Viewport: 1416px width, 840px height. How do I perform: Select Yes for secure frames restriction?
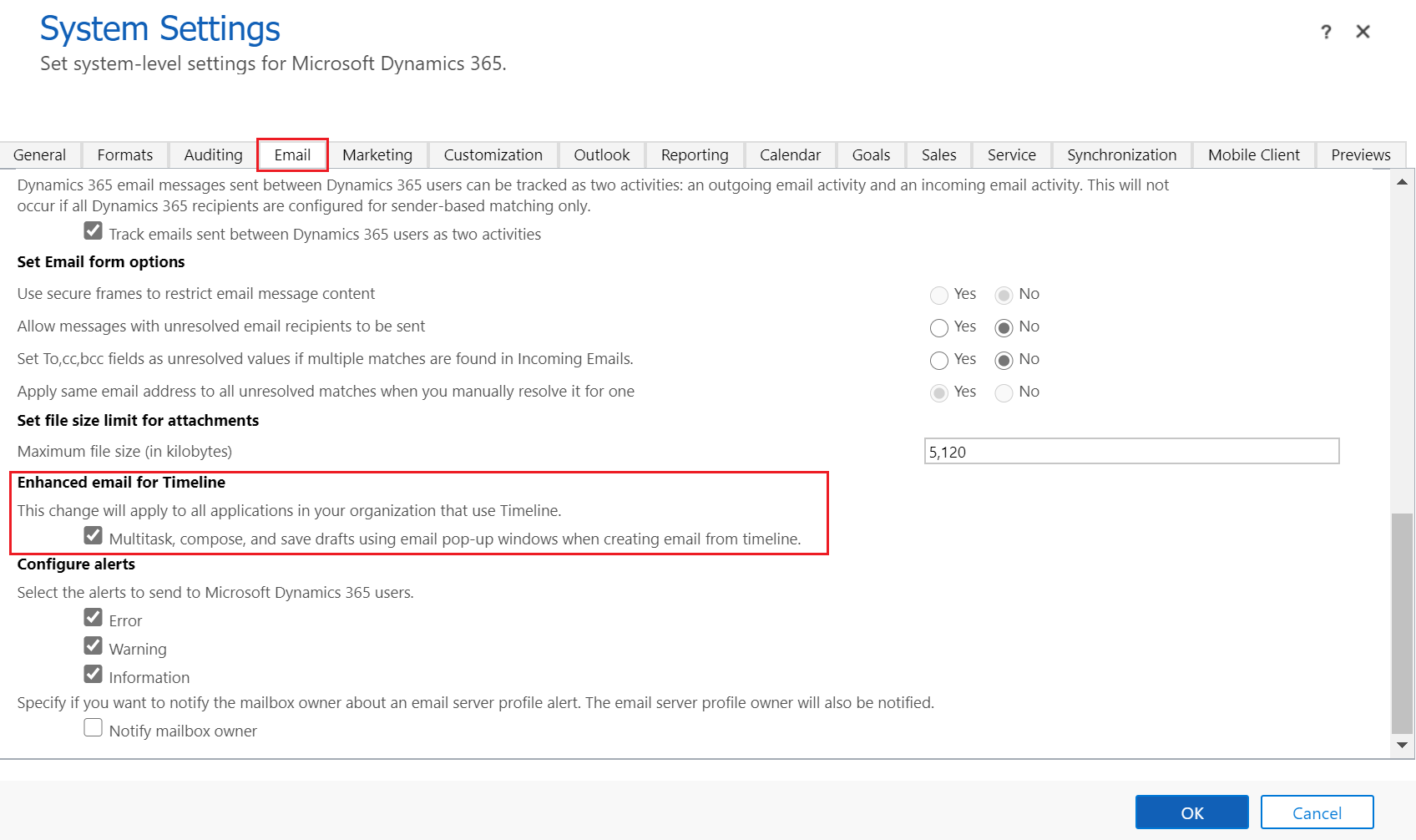(938, 295)
